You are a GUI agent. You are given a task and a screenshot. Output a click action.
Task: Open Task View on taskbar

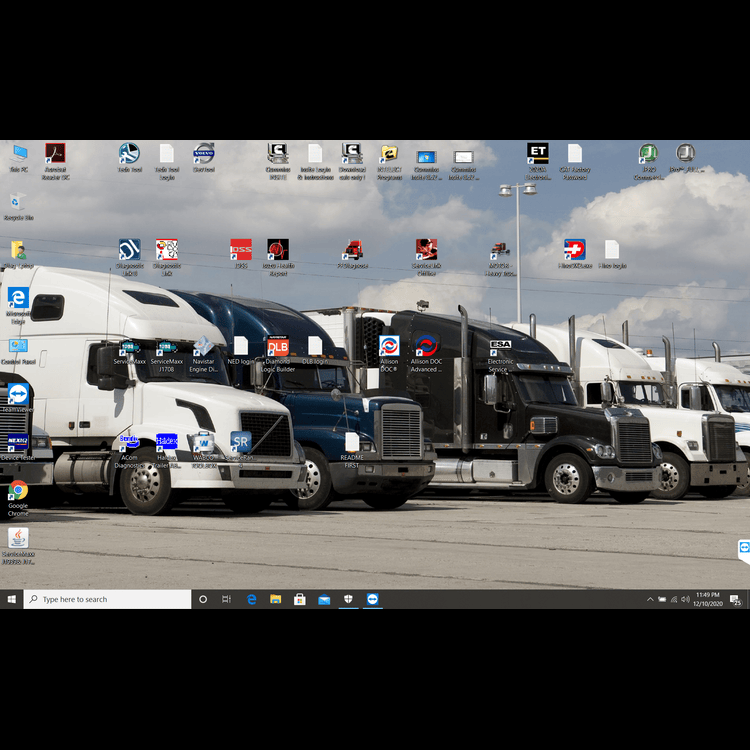[x=227, y=599]
